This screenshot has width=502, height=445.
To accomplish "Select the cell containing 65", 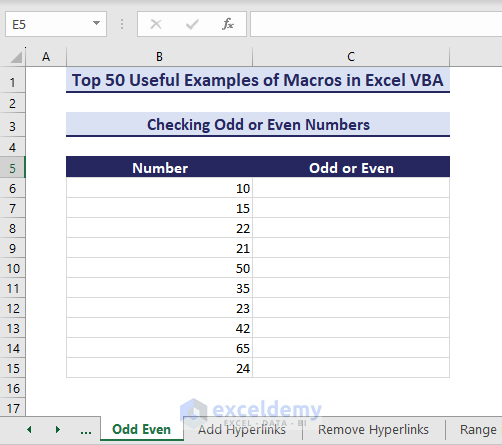I will (159, 348).
